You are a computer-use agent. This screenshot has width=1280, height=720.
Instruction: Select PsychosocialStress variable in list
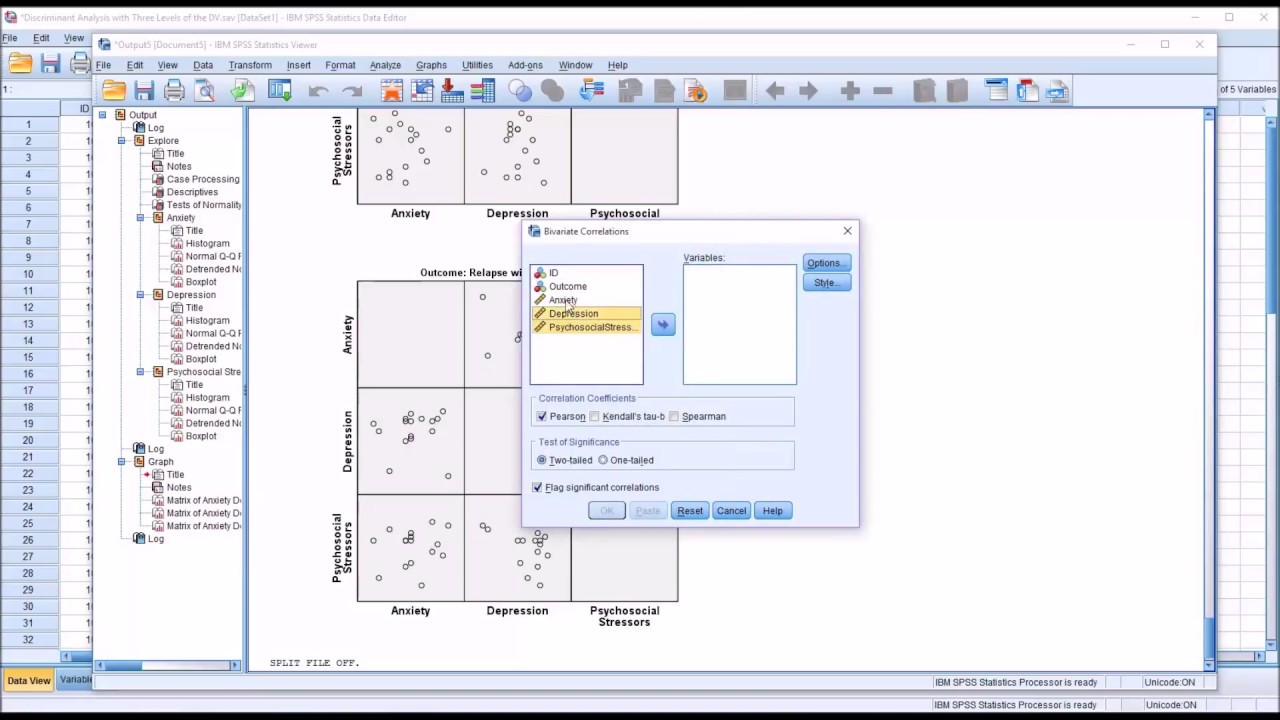586,327
